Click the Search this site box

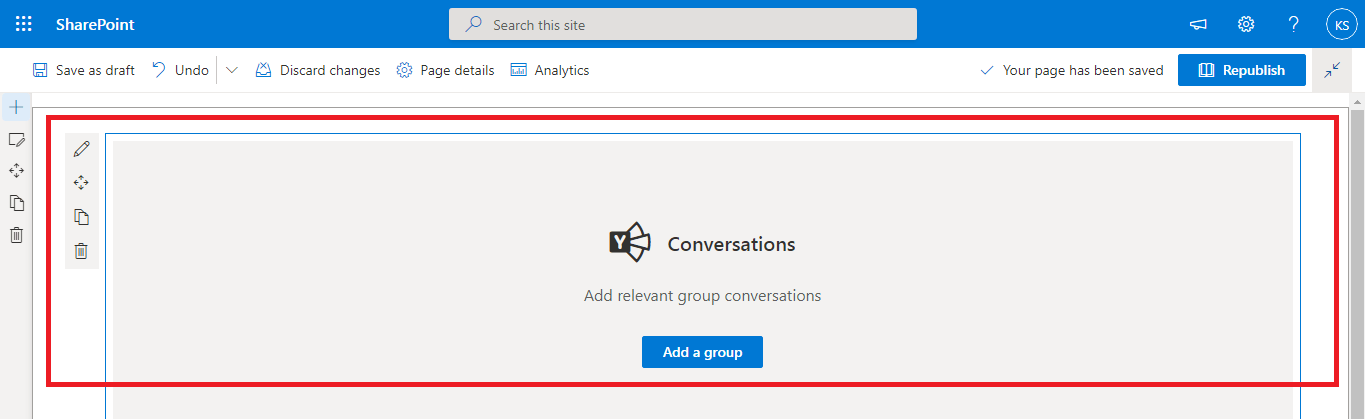click(x=683, y=24)
